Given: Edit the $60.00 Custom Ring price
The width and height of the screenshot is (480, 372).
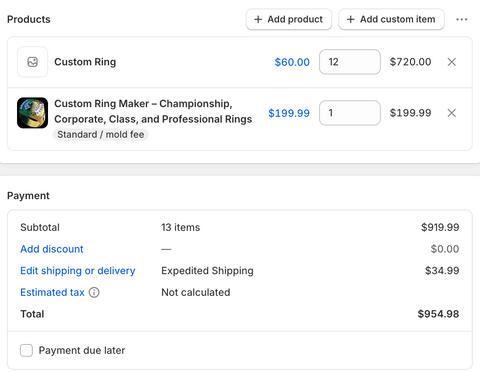Looking at the screenshot, I should pos(292,62).
